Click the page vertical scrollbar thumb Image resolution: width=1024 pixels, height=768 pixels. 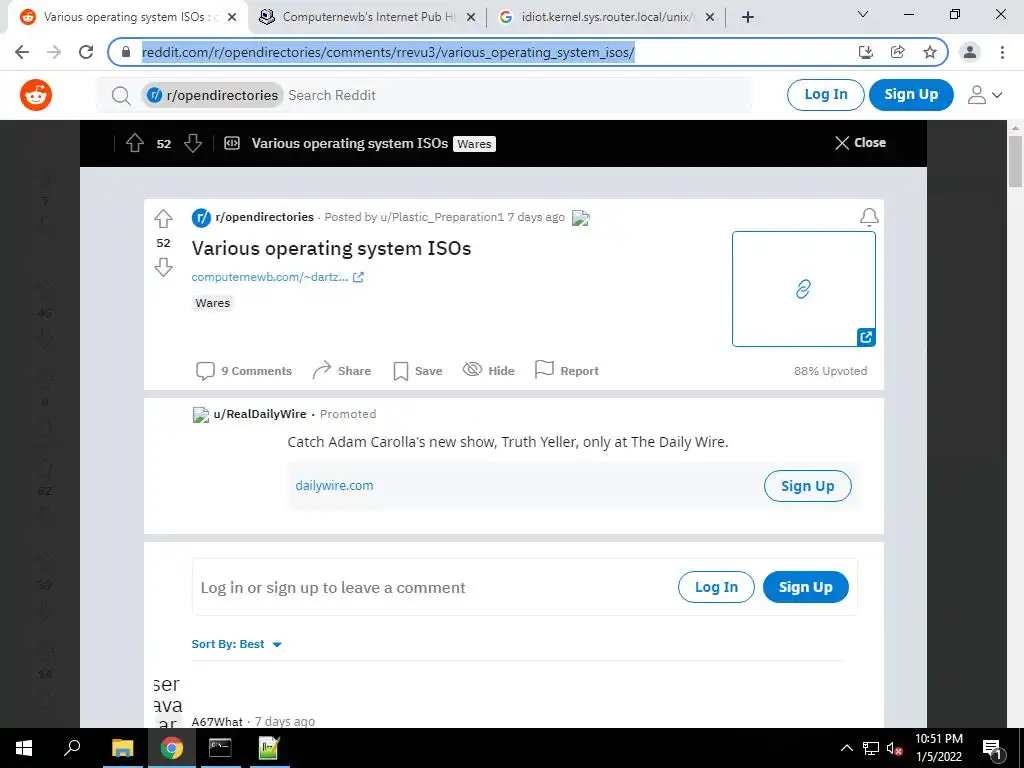1016,162
